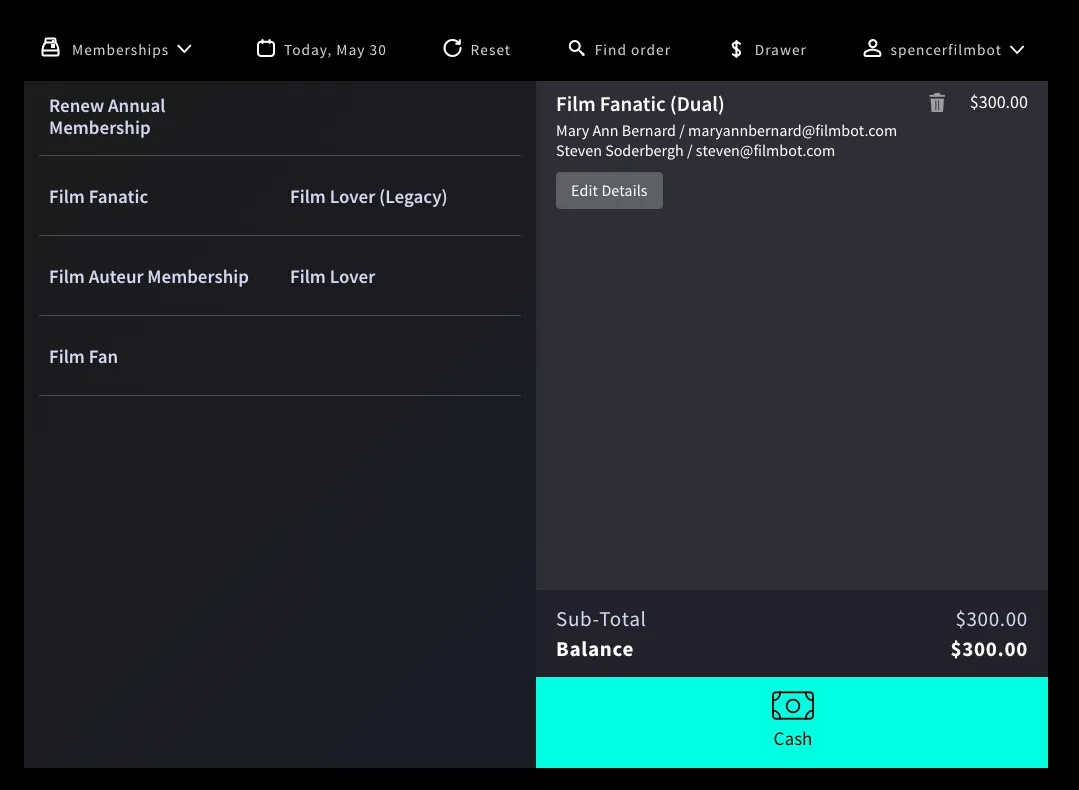Click the magnifier search icon
This screenshot has width=1079, height=790.
(x=577, y=48)
